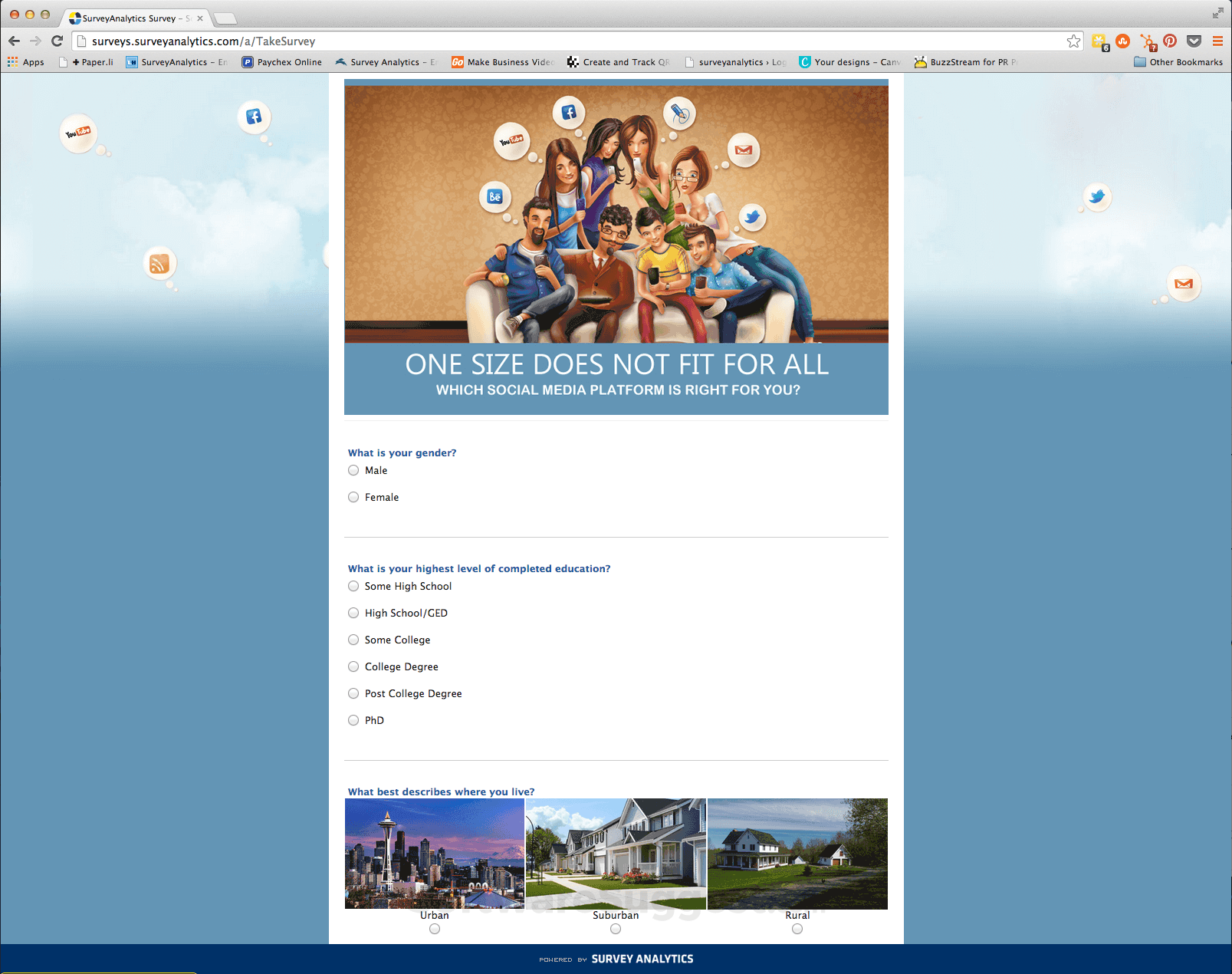Click the StumbleUpon extension icon
Screen dimensions: 1232x974
(x=1123, y=41)
